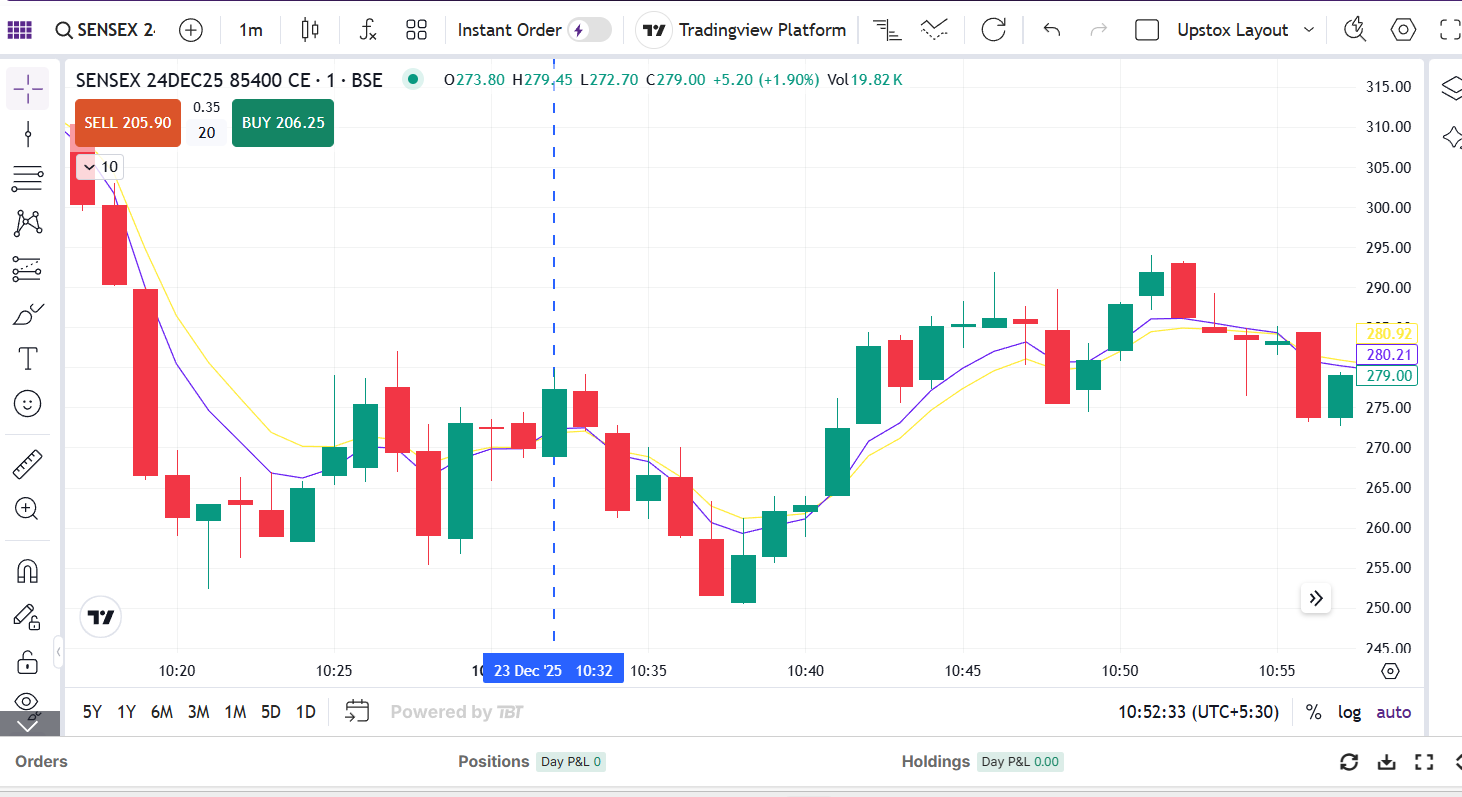Toggle the Instant Order switch

[x=589, y=30]
